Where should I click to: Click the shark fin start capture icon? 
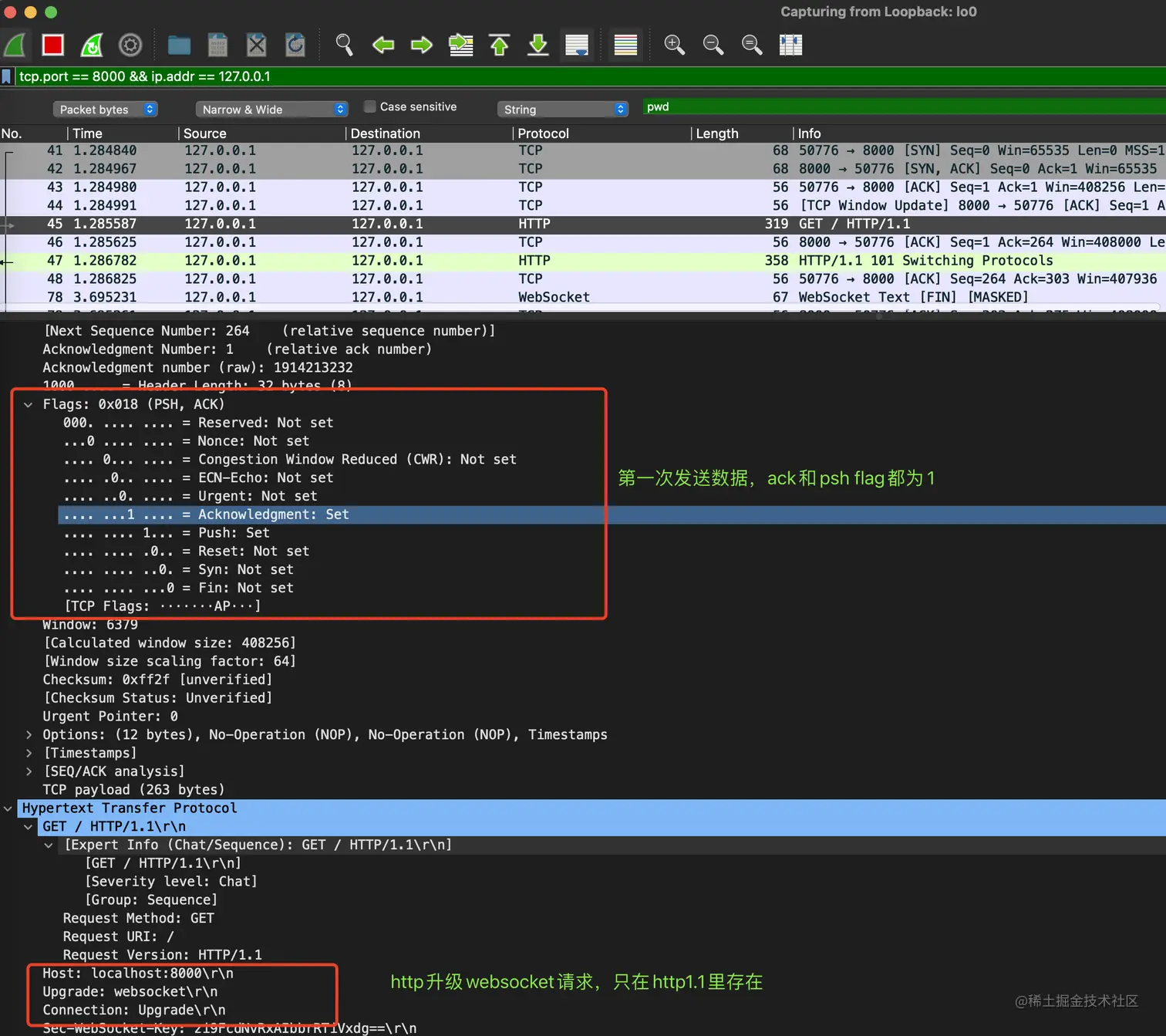coord(15,45)
